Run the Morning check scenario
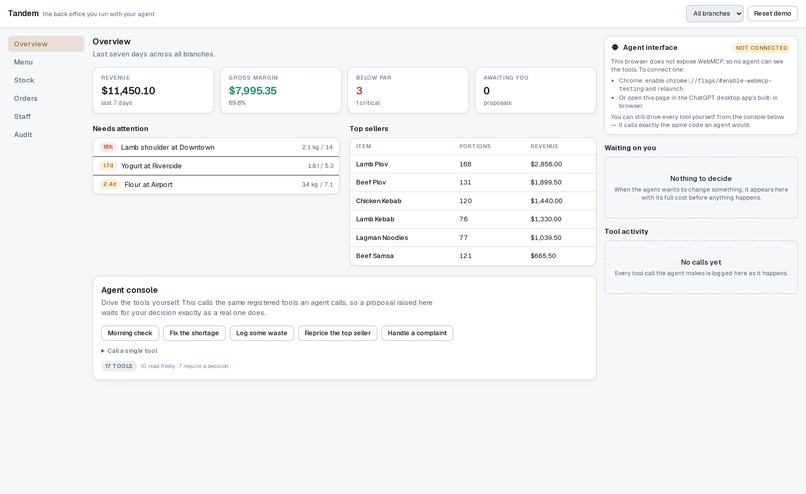806x494 pixels. click(x=130, y=333)
